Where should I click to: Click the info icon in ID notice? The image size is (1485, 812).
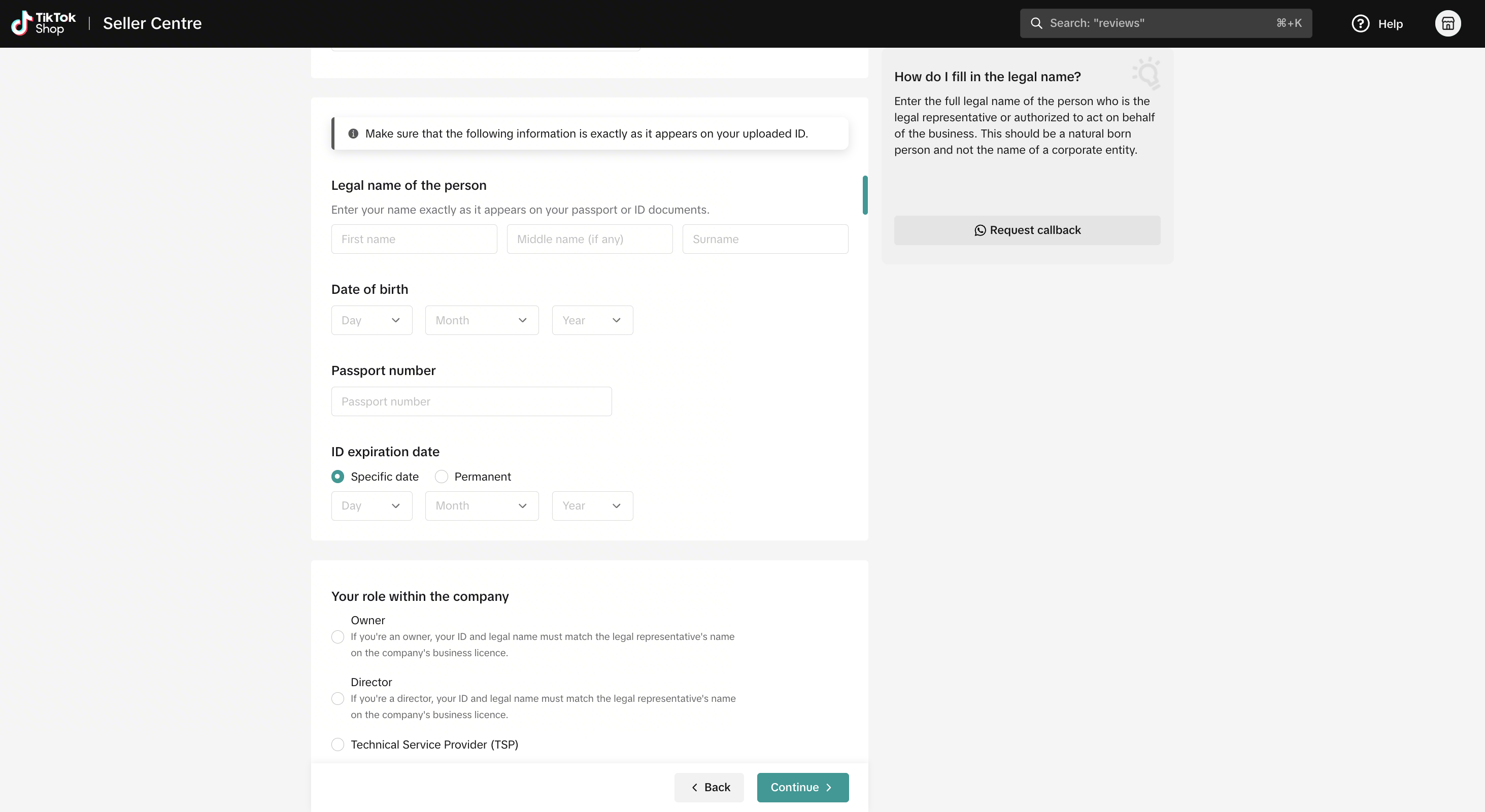353,133
